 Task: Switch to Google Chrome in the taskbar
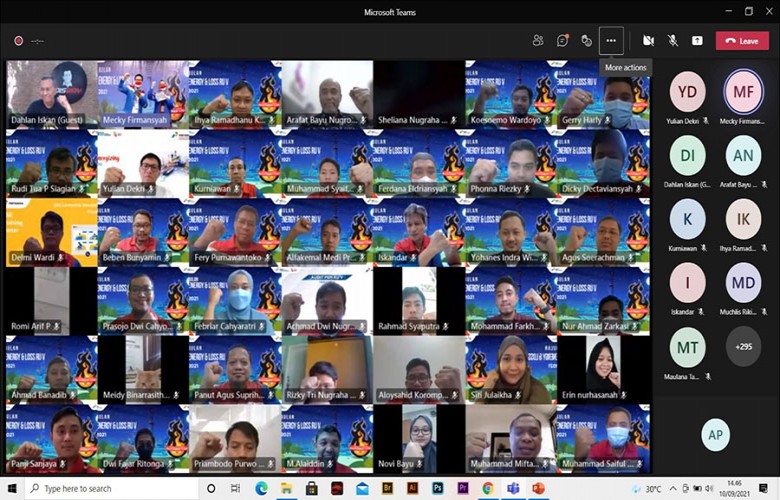[x=488, y=489]
